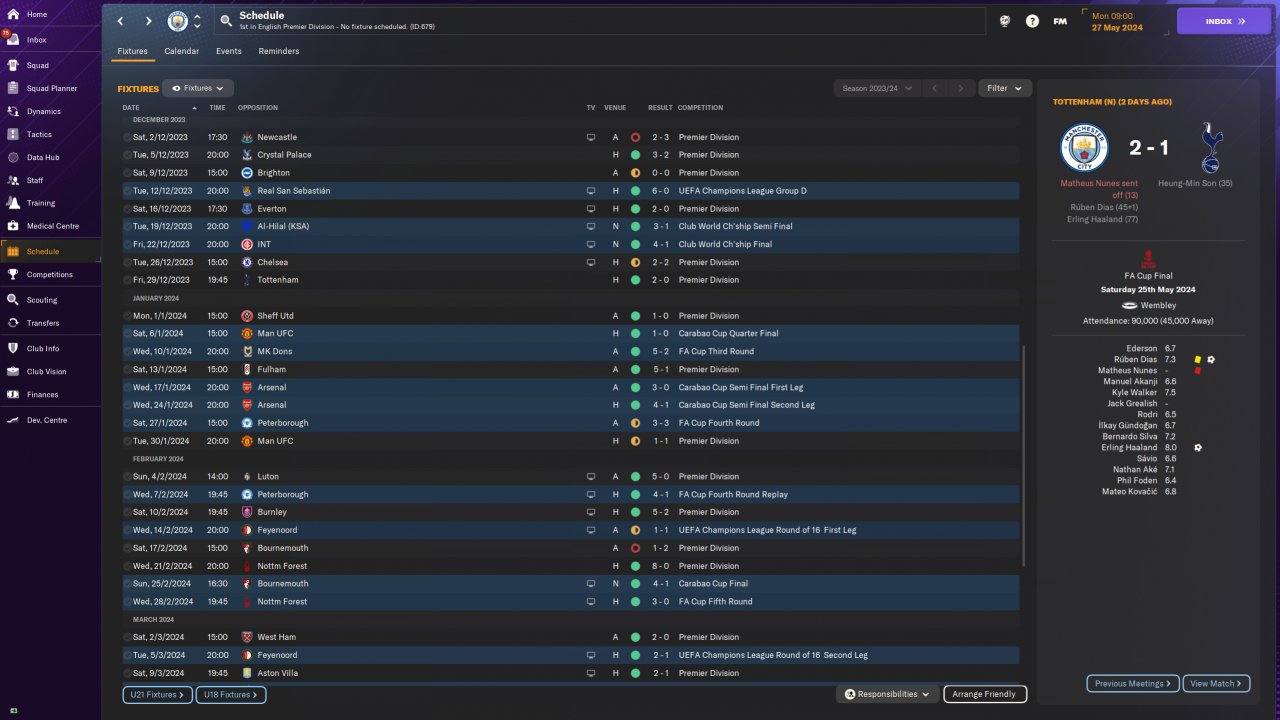Viewport: 1280px width, 720px height.
Task: Click the Manchester City crest in match summary
Action: point(1085,148)
